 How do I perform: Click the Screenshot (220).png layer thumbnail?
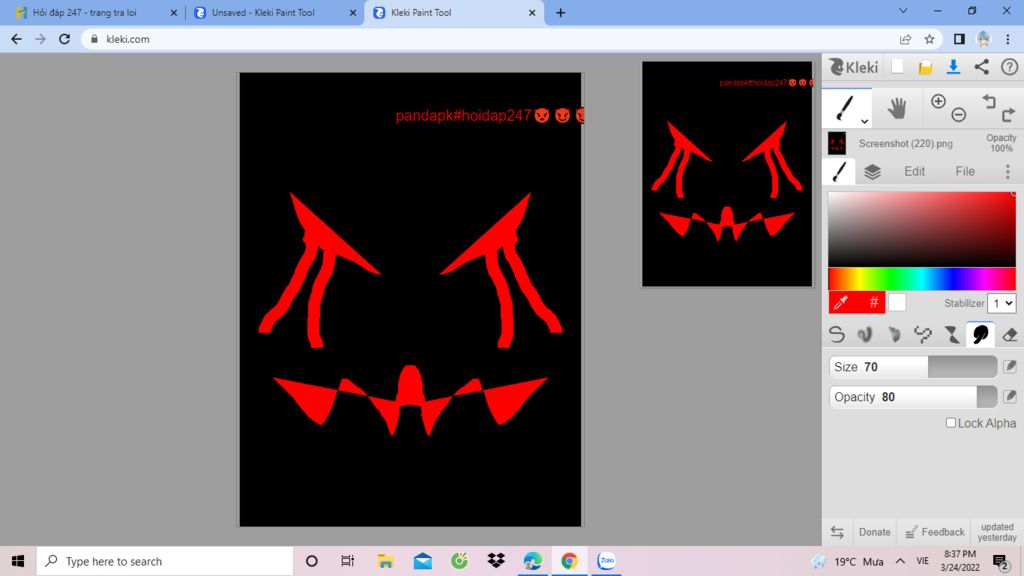[837, 143]
